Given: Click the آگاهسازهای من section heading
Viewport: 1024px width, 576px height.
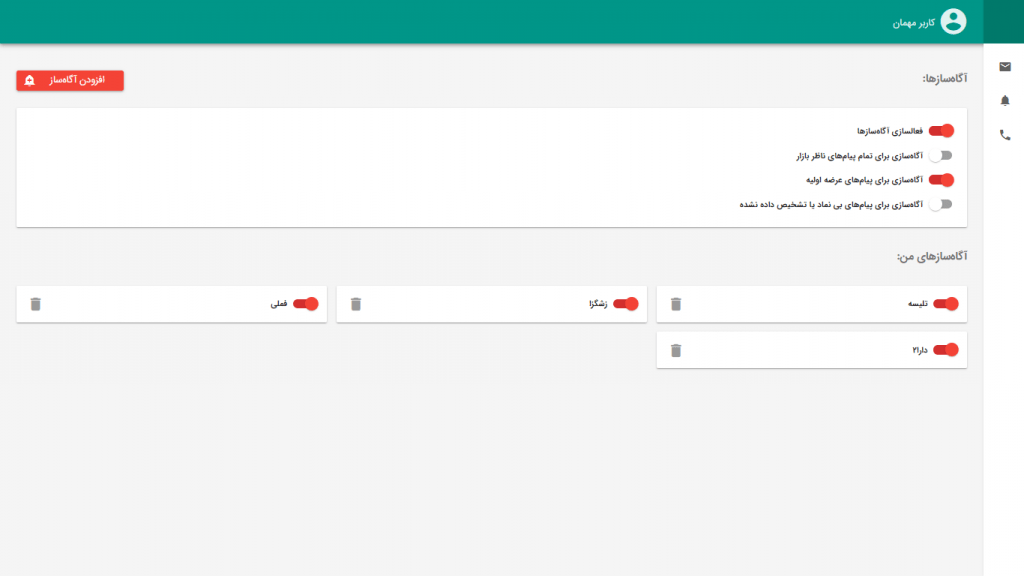Looking at the screenshot, I should tap(932, 257).
